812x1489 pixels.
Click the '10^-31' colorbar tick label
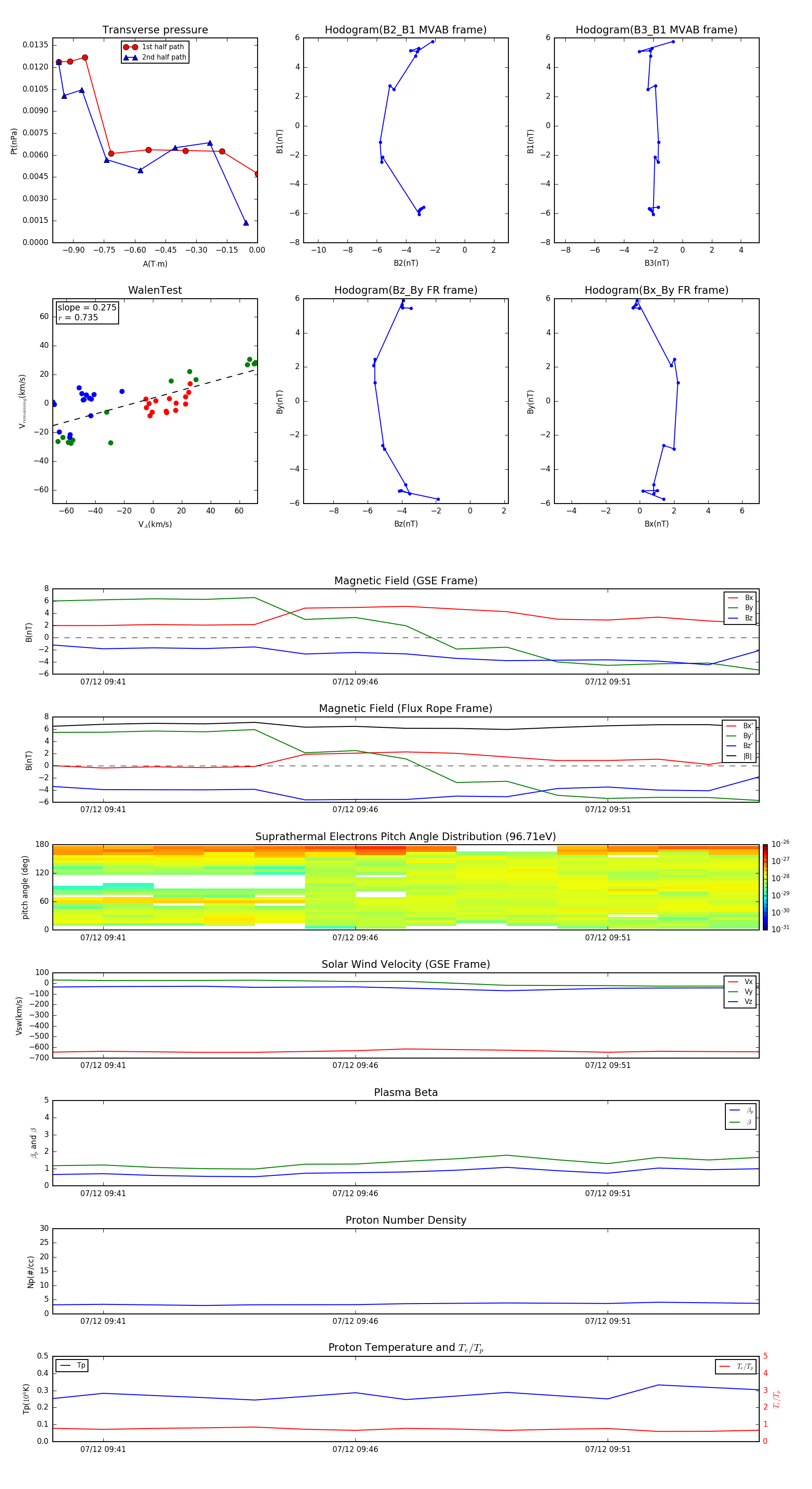tap(780, 929)
